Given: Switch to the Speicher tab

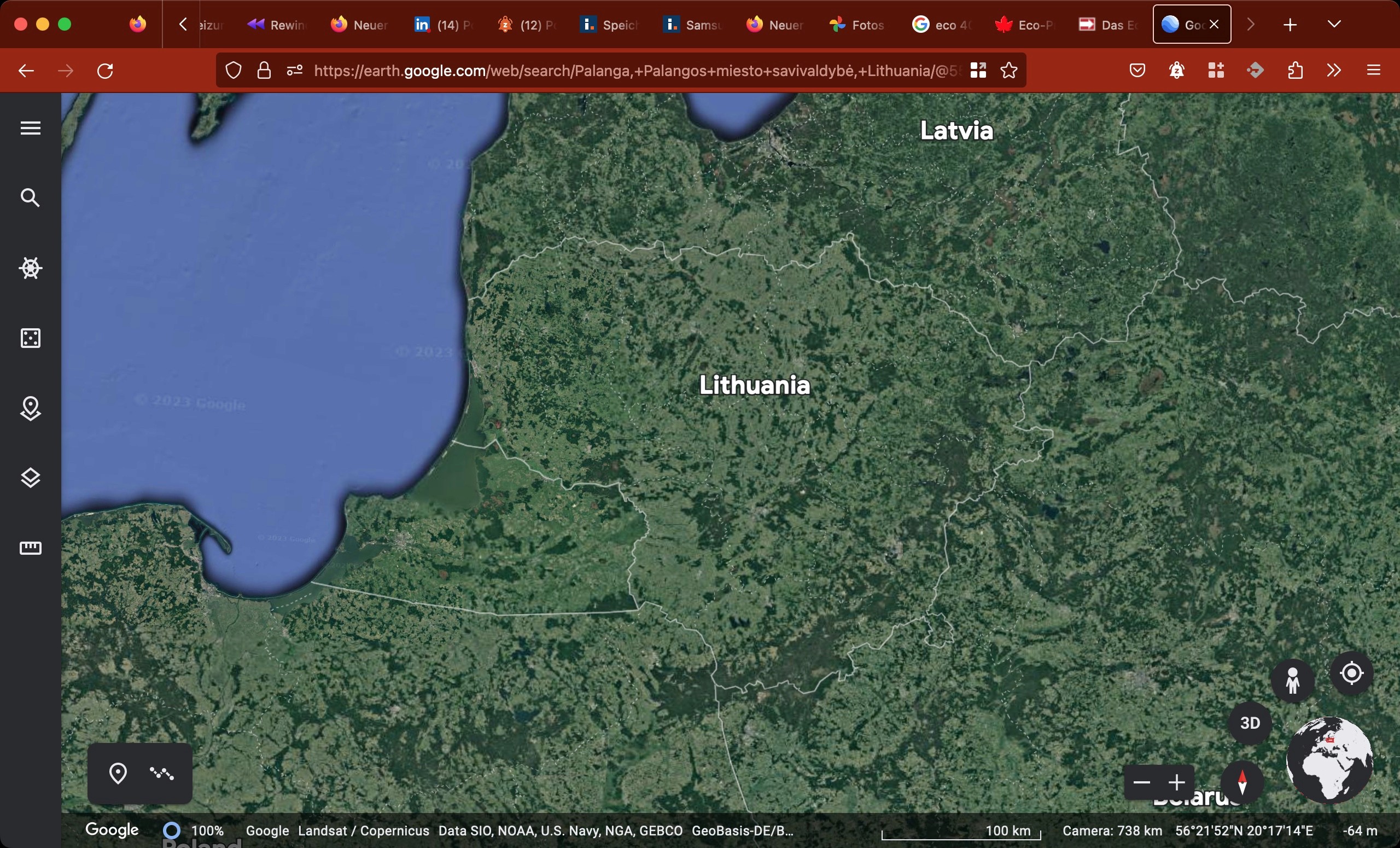Looking at the screenshot, I should (x=609, y=25).
